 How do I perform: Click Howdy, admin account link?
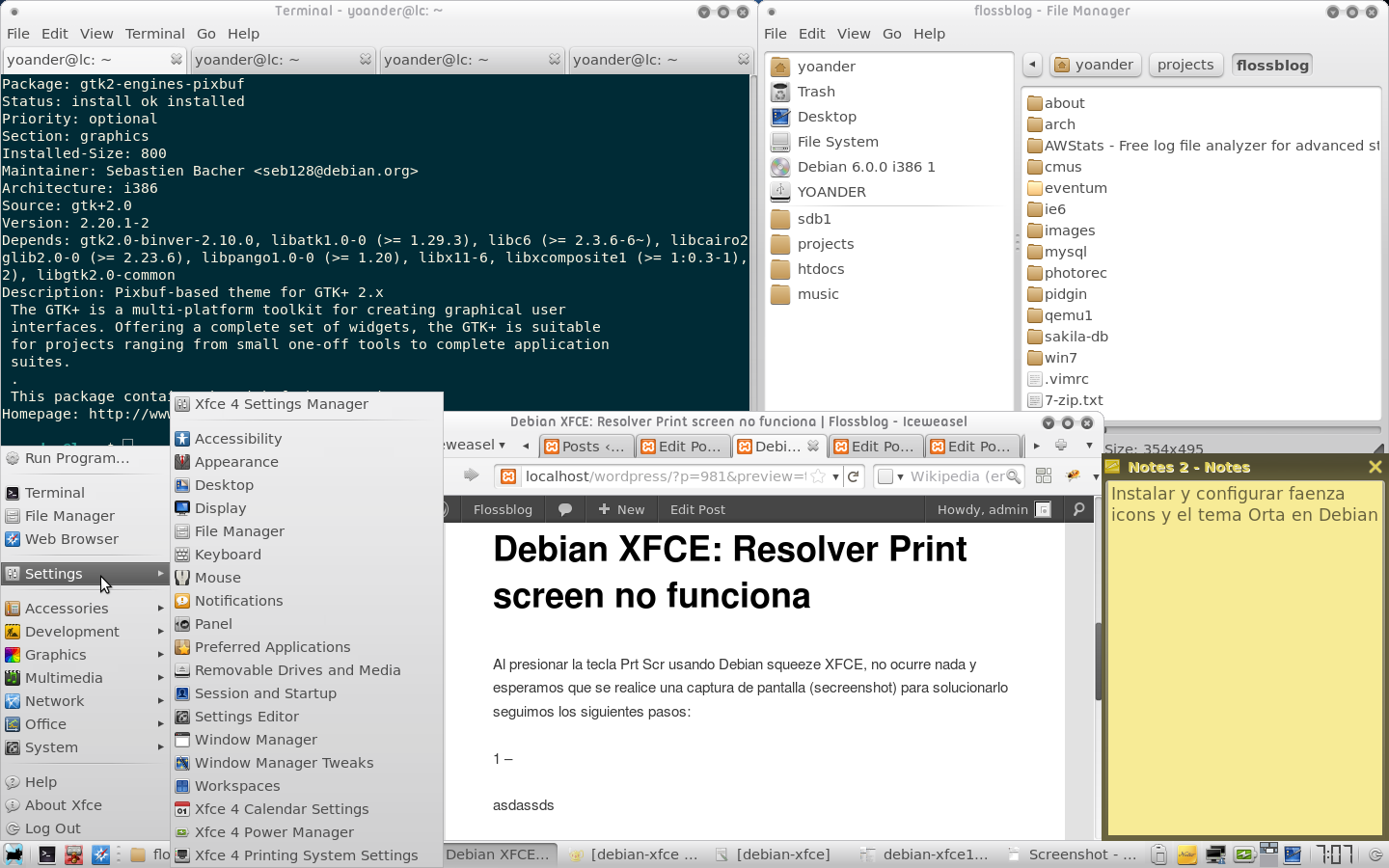coord(993,509)
